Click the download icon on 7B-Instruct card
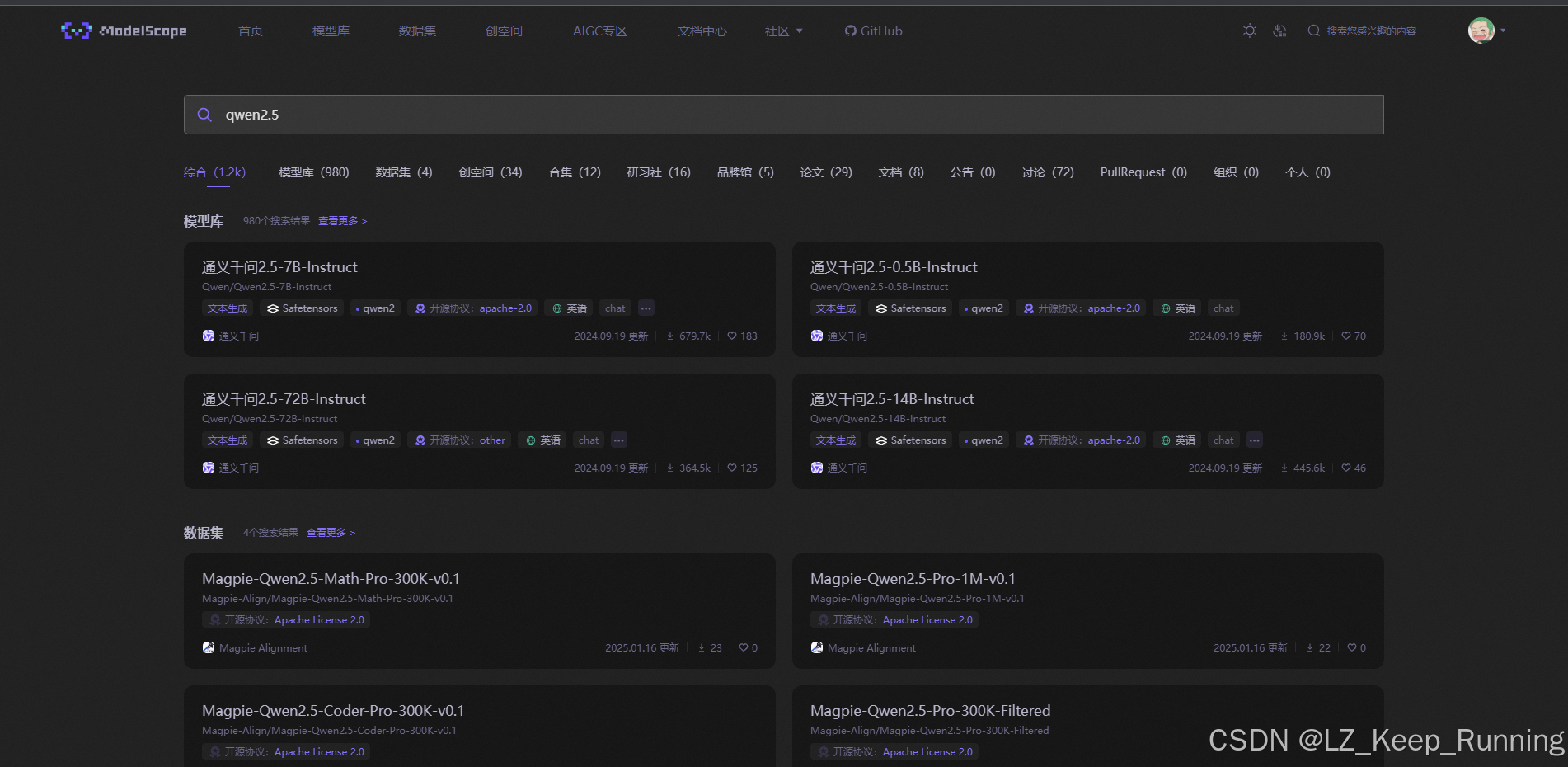Viewport: 1568px width, 767px height. [670, 336]
